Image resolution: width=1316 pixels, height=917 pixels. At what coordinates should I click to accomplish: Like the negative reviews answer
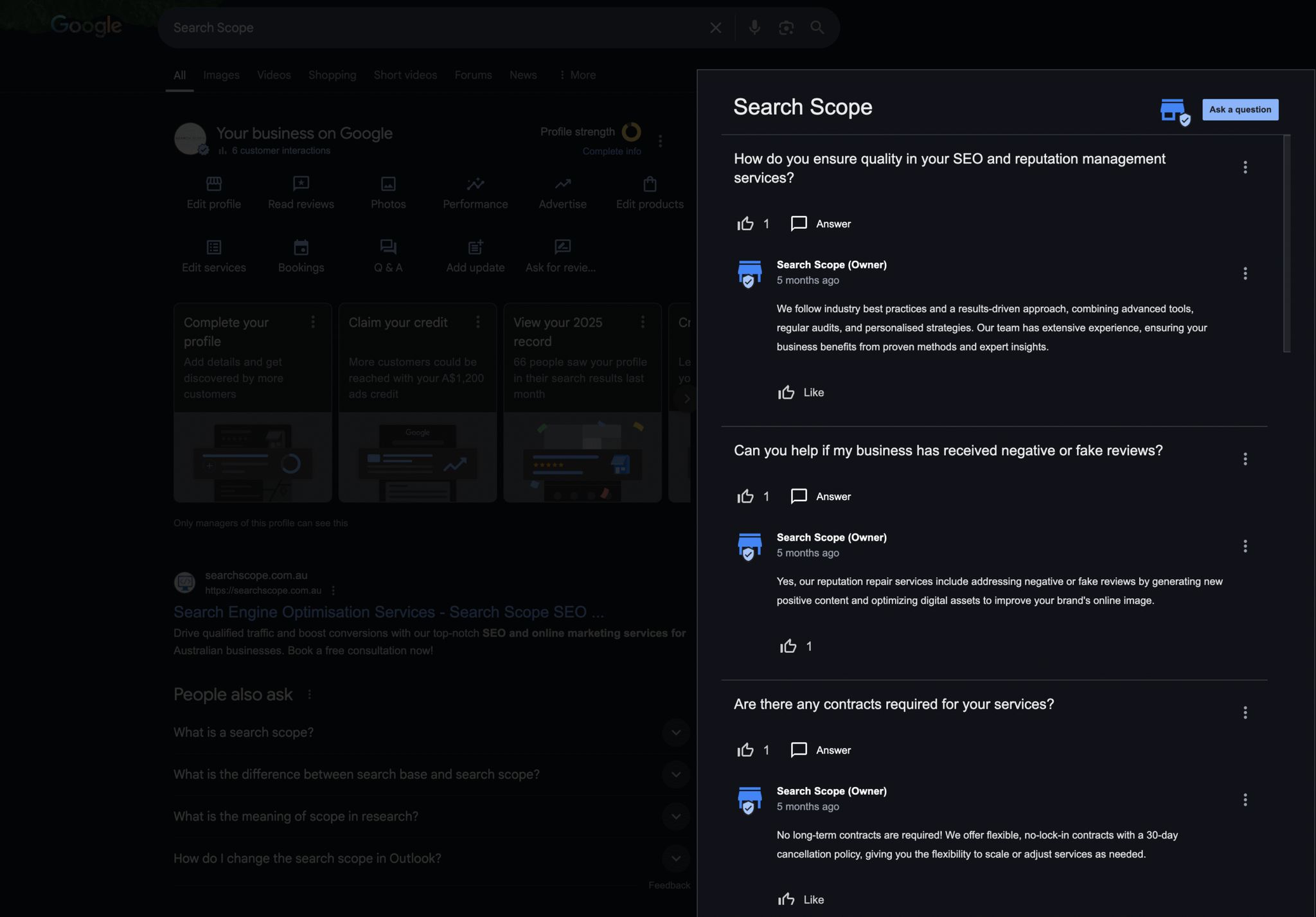(788, 646)
